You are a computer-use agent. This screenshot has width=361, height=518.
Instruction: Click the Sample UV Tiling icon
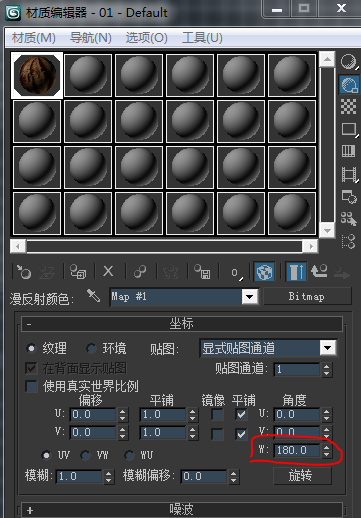click(349, 129)
